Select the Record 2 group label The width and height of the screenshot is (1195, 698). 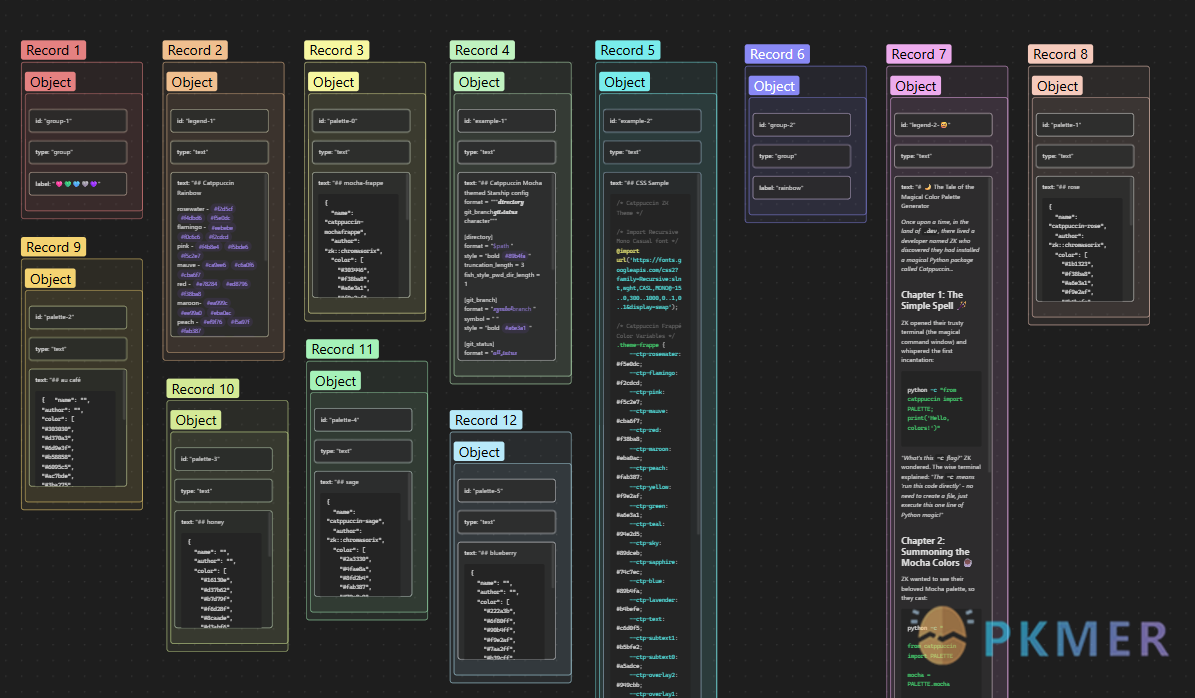pos(195,50)
